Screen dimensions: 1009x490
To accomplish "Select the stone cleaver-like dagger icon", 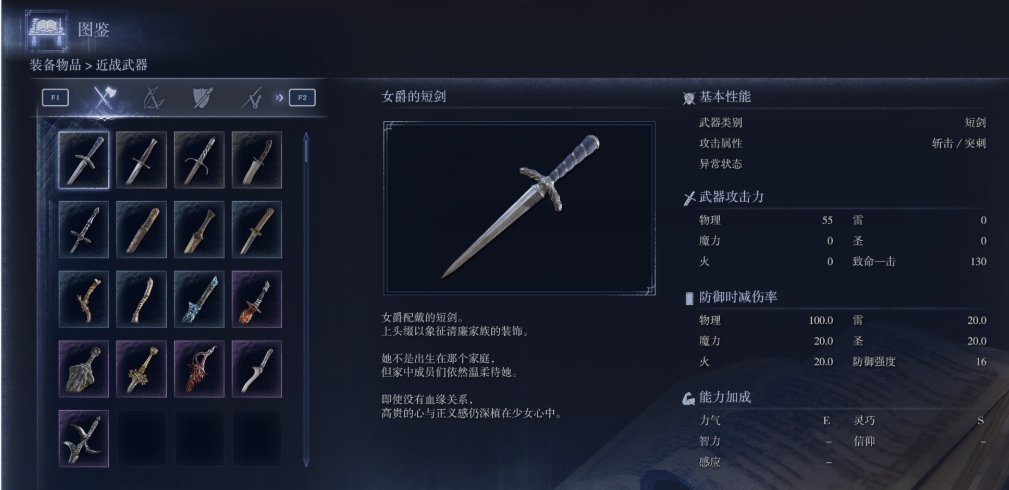I will coord(84,369).
